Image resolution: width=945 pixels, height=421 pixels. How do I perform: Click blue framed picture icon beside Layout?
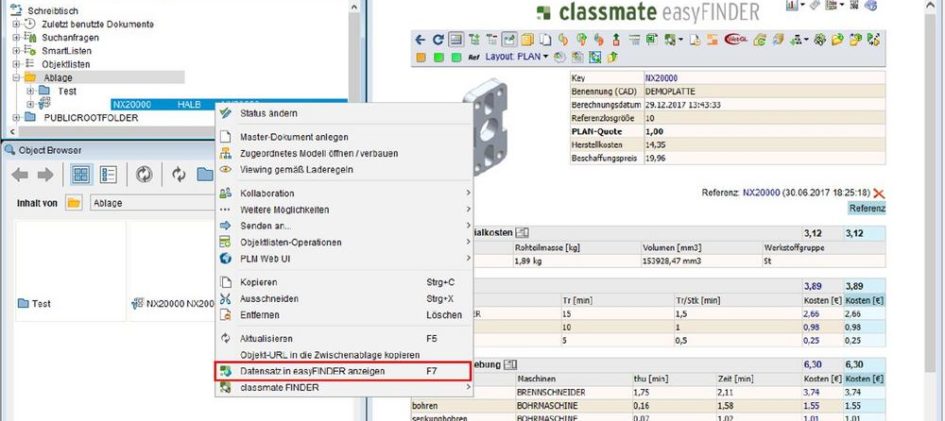pyautogui.click(x=594, y=57)
